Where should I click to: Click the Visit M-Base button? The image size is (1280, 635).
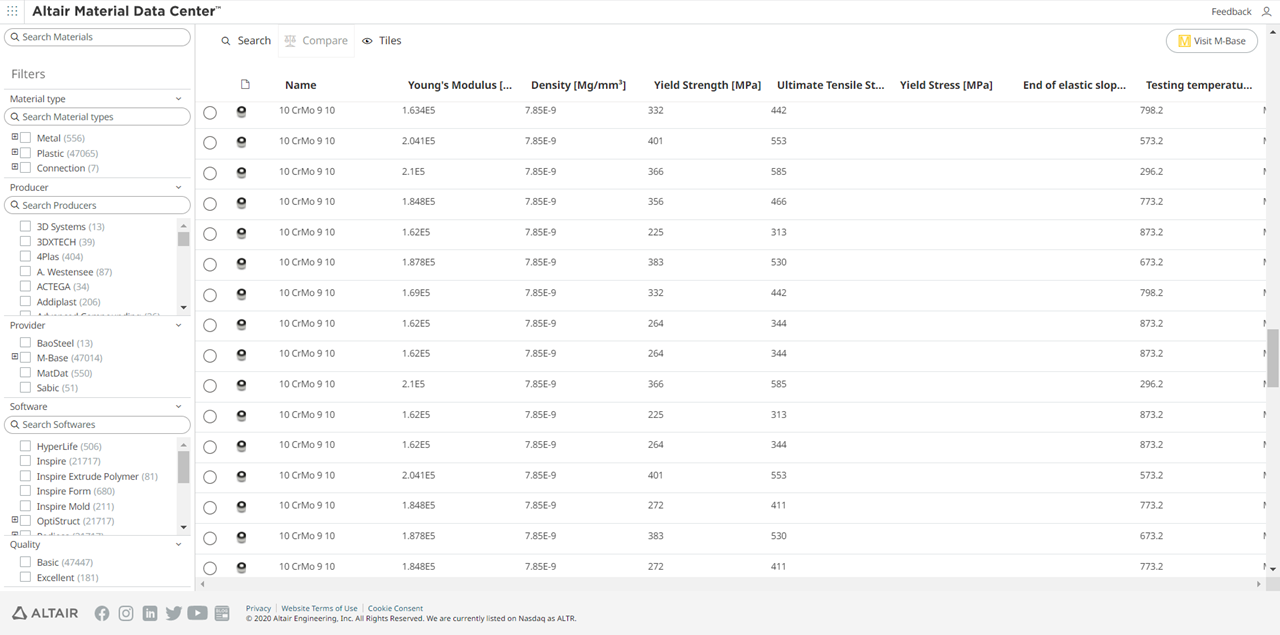point(1211,41)
